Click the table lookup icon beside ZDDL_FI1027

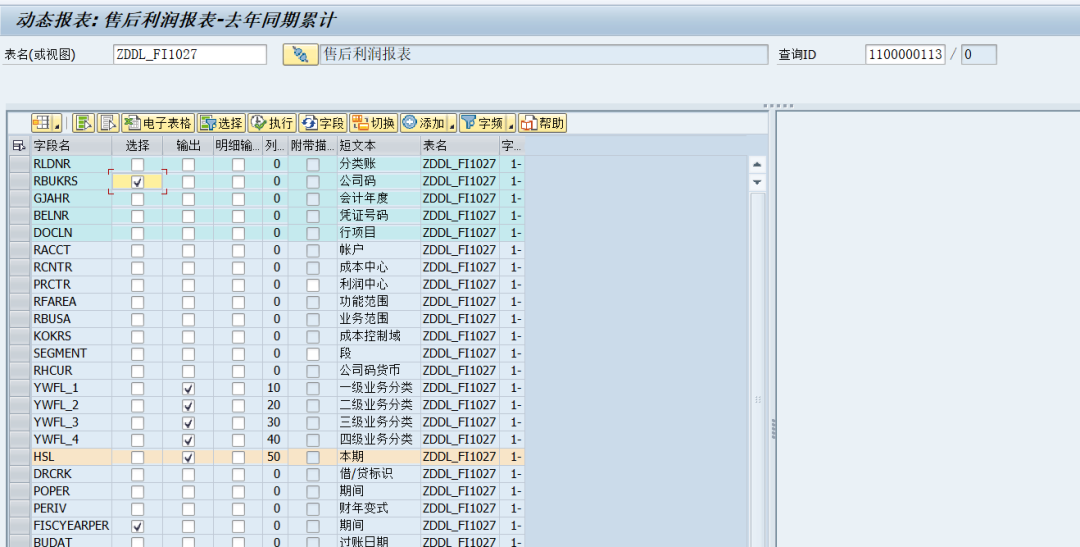[x=300, y=54]
